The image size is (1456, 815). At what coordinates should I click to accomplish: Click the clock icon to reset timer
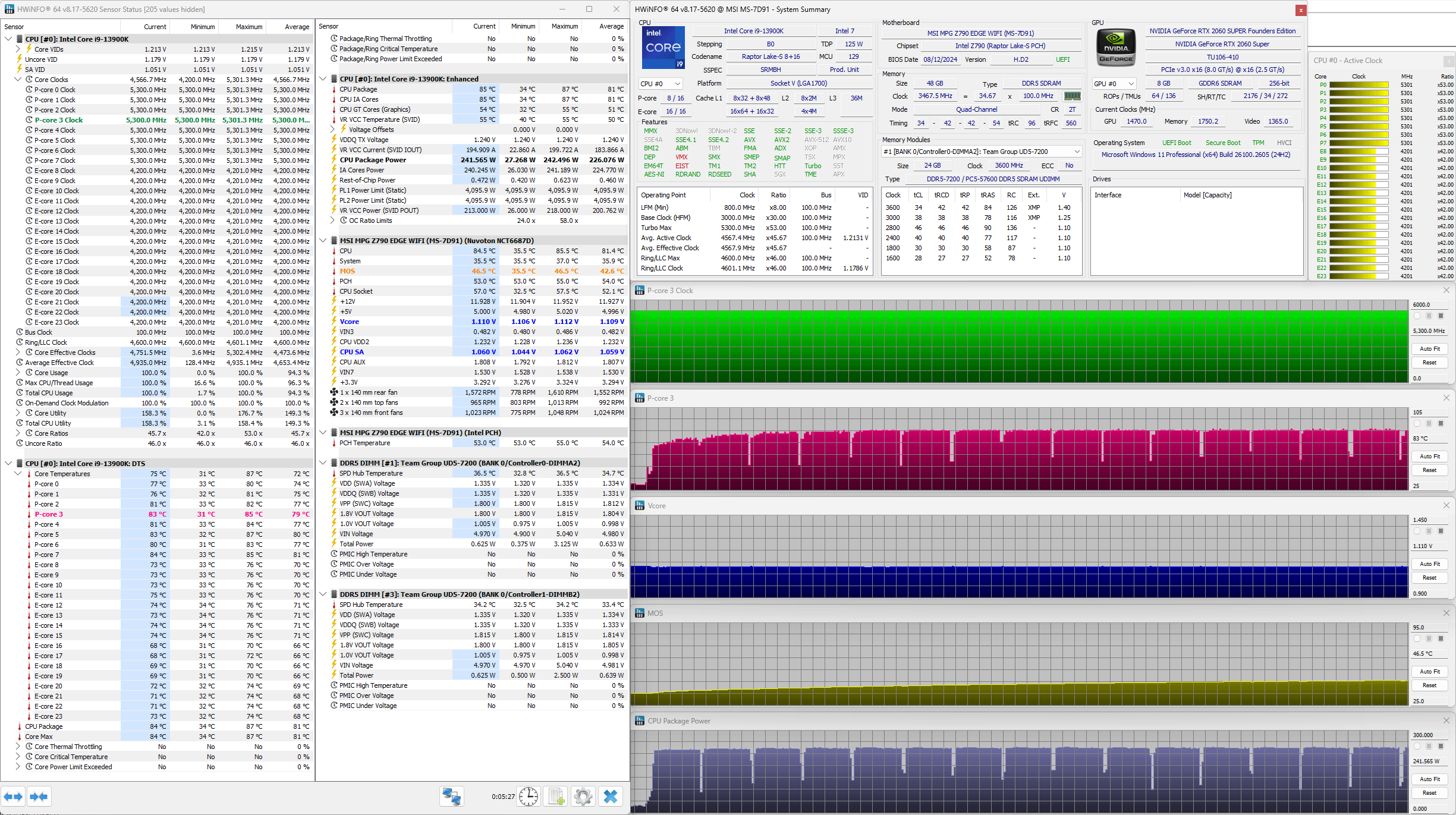click(x=528, y=797)
